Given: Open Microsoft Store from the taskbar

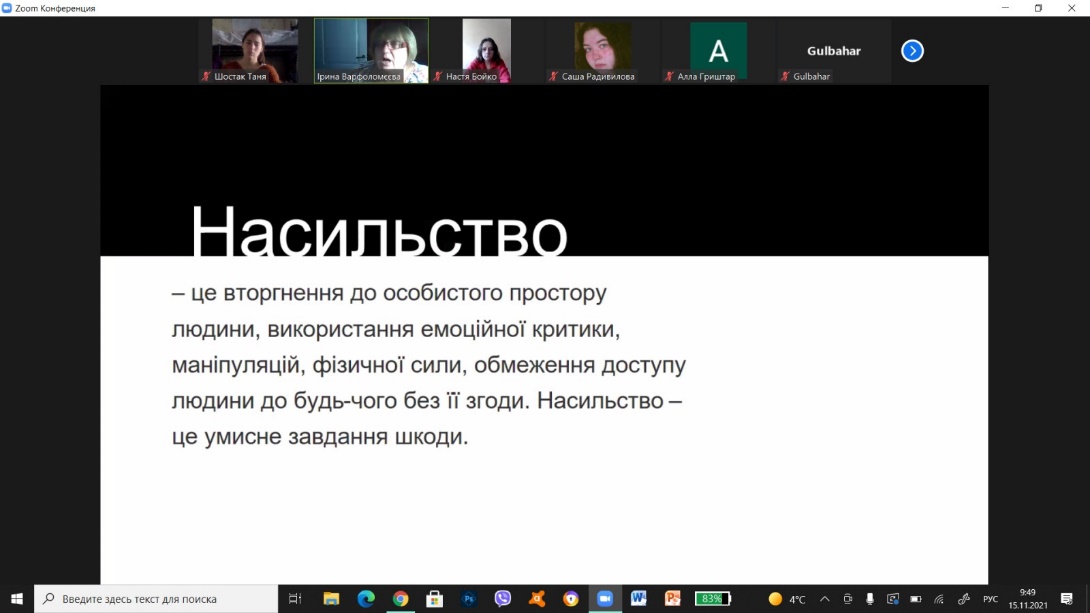Looking at the screenshot, I should click(434, 599).
